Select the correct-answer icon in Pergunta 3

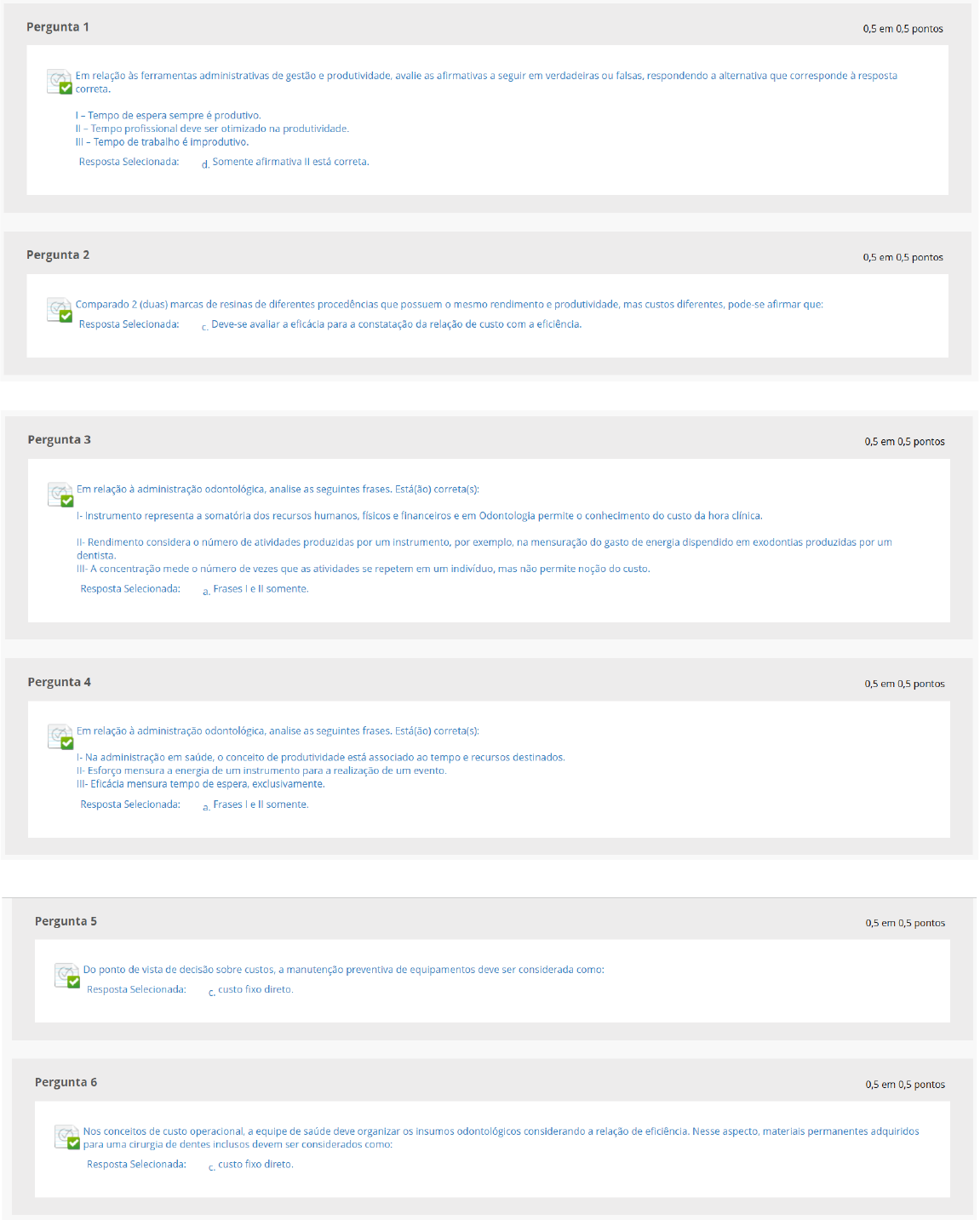pos(61,495)
